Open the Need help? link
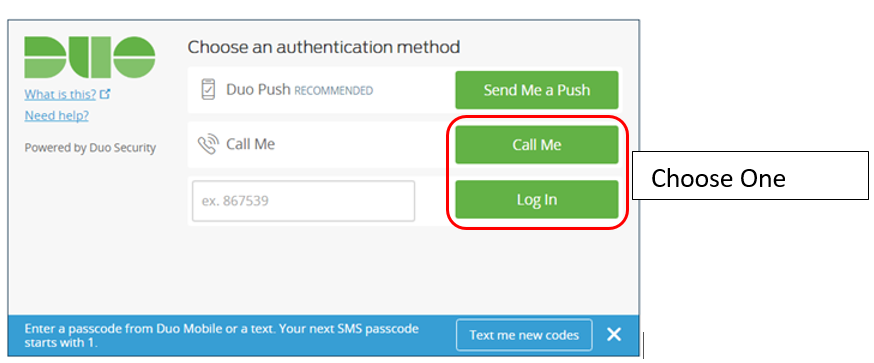Viewport: 874px width, 363px height. (56, 115)
